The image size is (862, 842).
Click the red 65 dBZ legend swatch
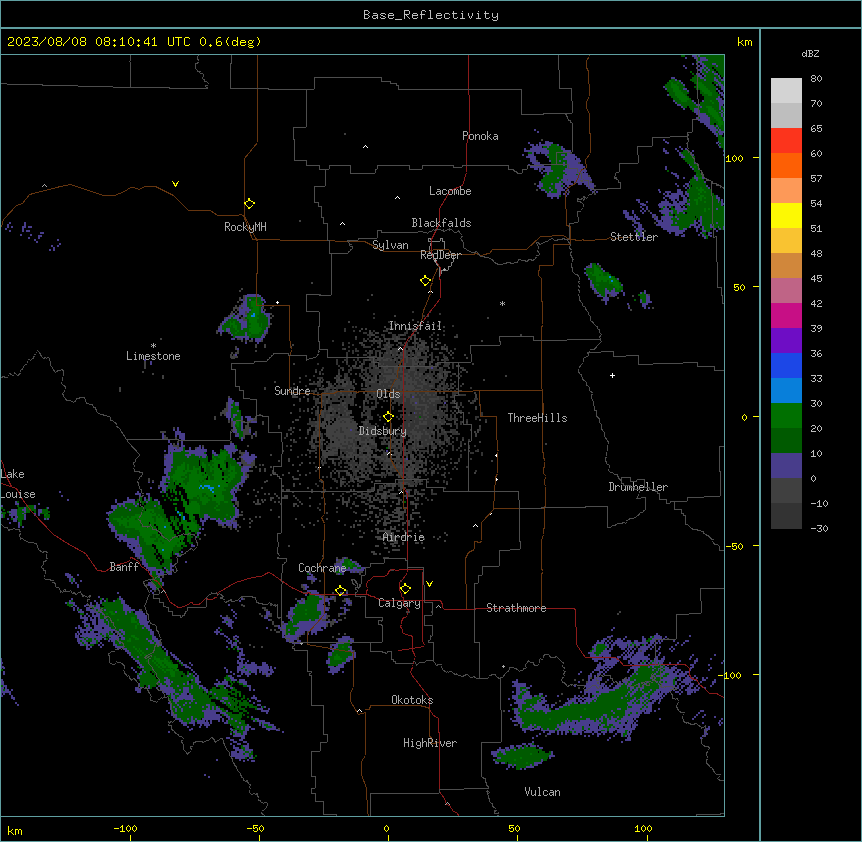tap(786, 140)
